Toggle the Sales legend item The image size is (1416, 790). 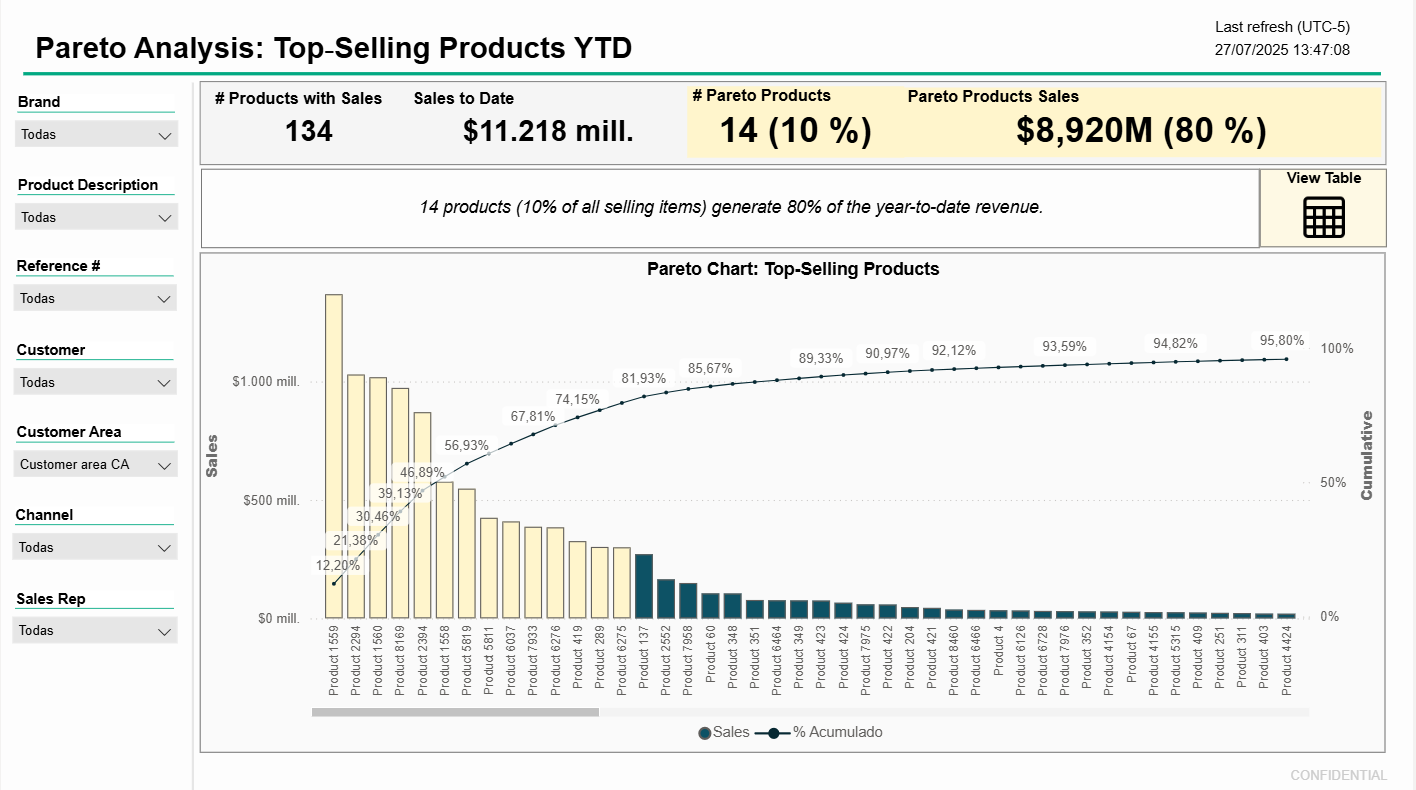tap(724, 731)
